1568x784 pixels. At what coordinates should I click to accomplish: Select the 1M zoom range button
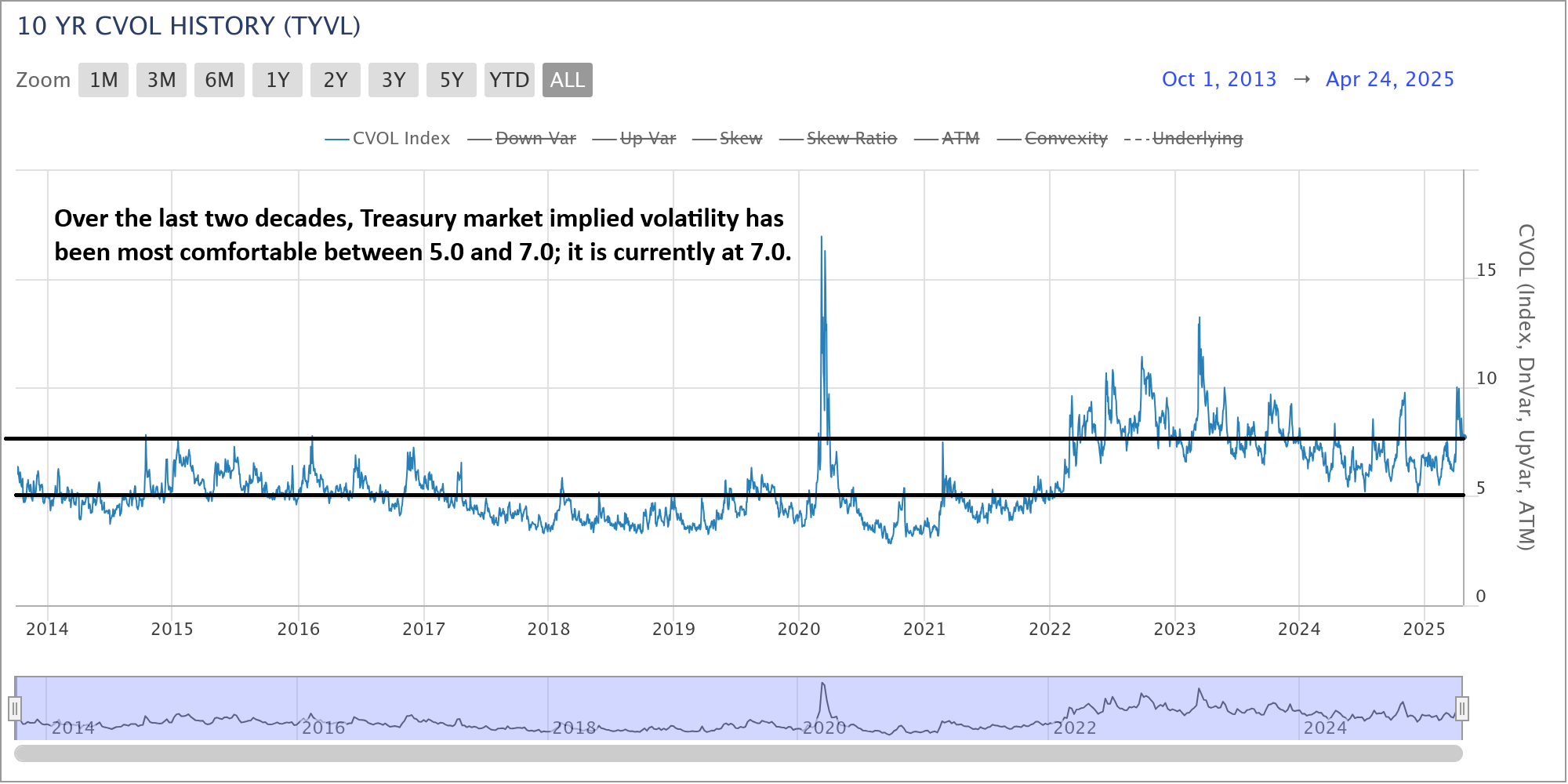103,80
